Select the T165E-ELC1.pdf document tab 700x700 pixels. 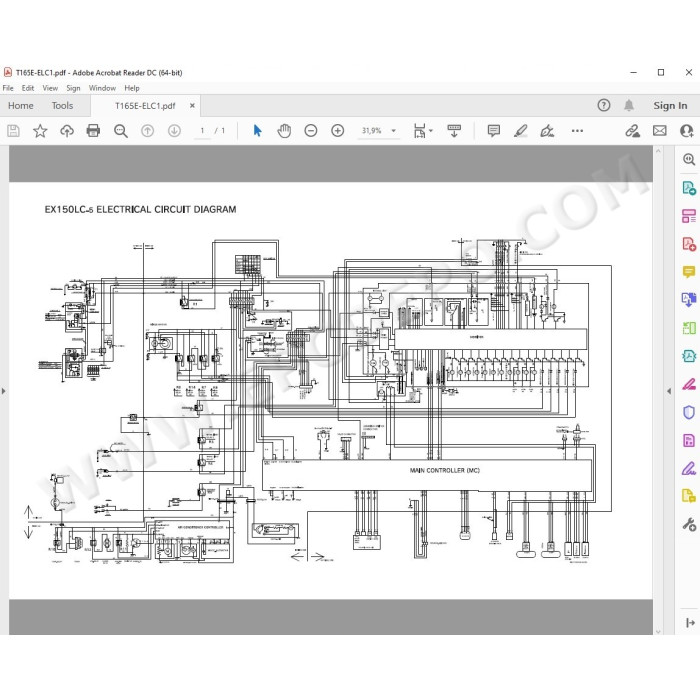pyautogui.click(x=145, y=106)
